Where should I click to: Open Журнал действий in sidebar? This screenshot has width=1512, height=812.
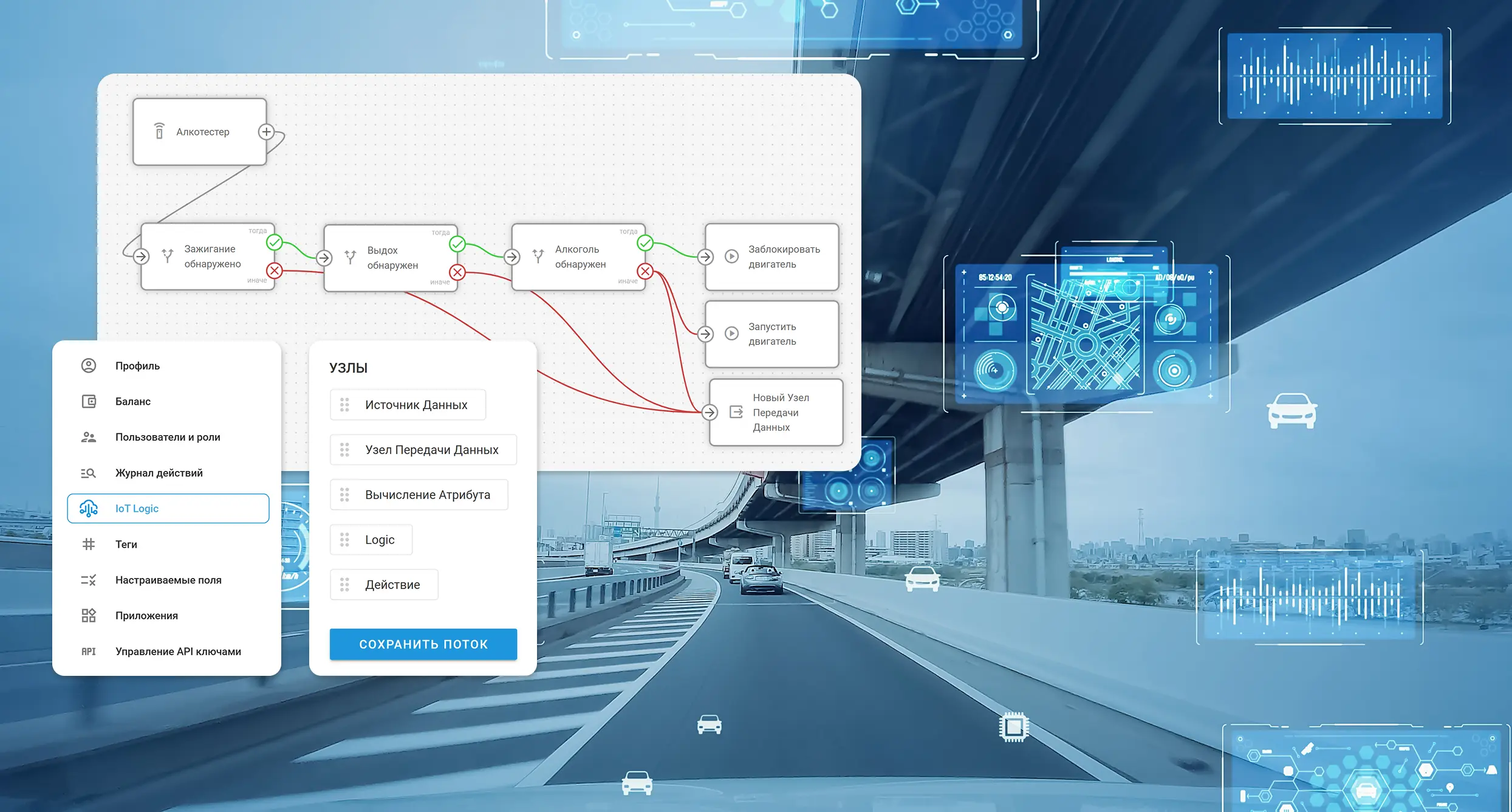159,473
